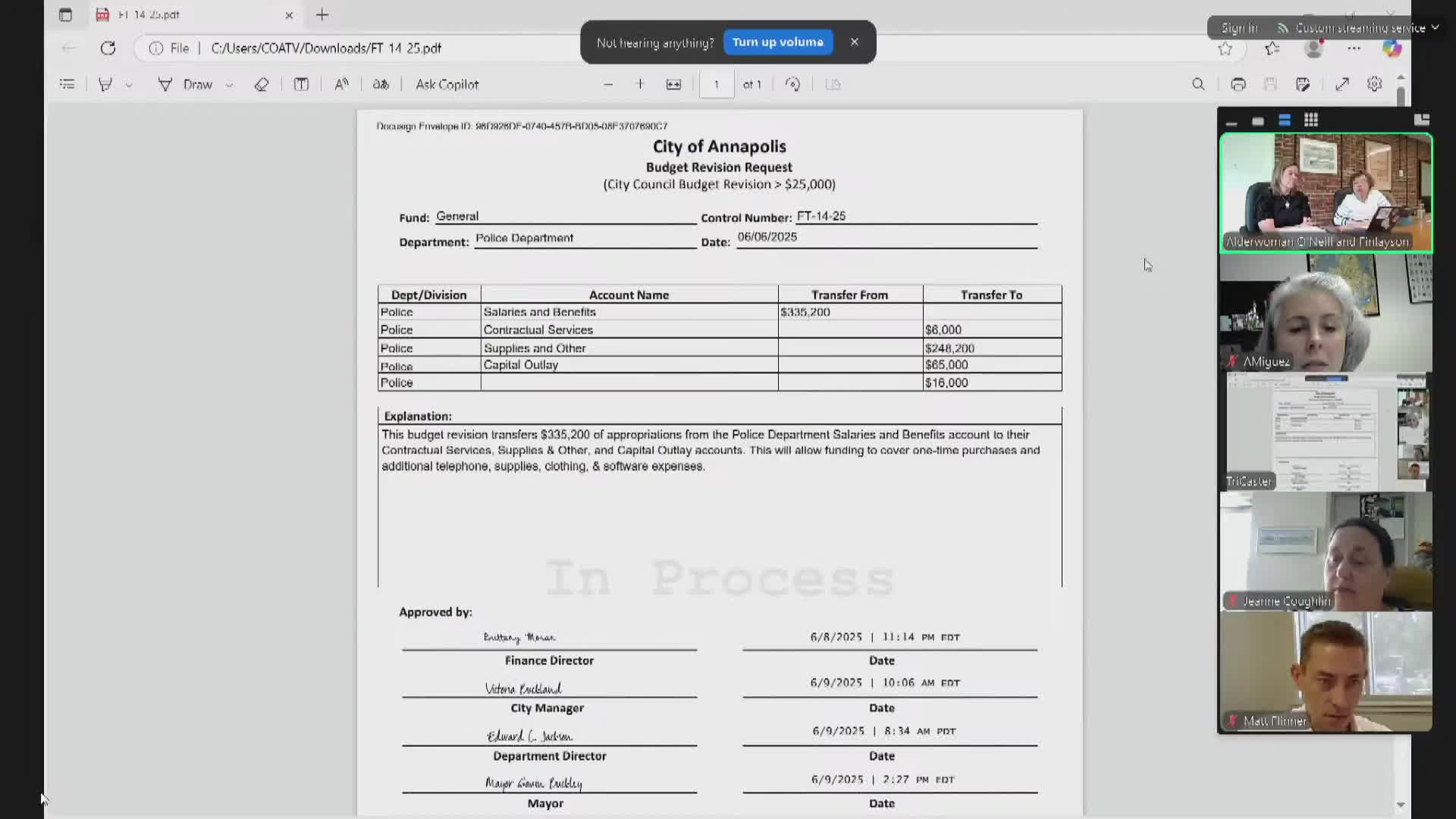Click the City of Annapolis heading
This screenshot has height=819, width=1456.
click(x=719, y=146)
